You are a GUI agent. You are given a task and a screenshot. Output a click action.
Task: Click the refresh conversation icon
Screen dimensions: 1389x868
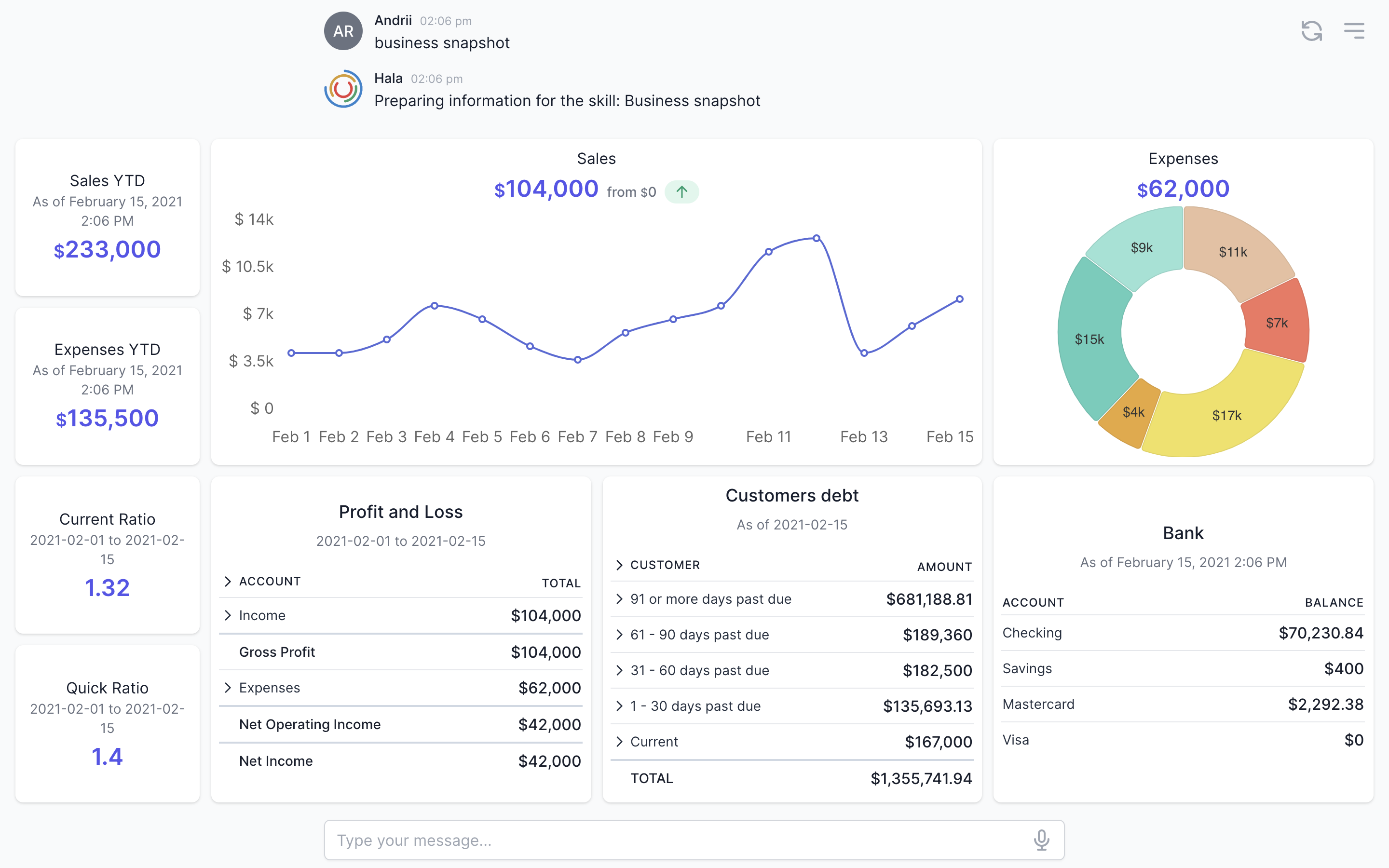pos(1311,31)
